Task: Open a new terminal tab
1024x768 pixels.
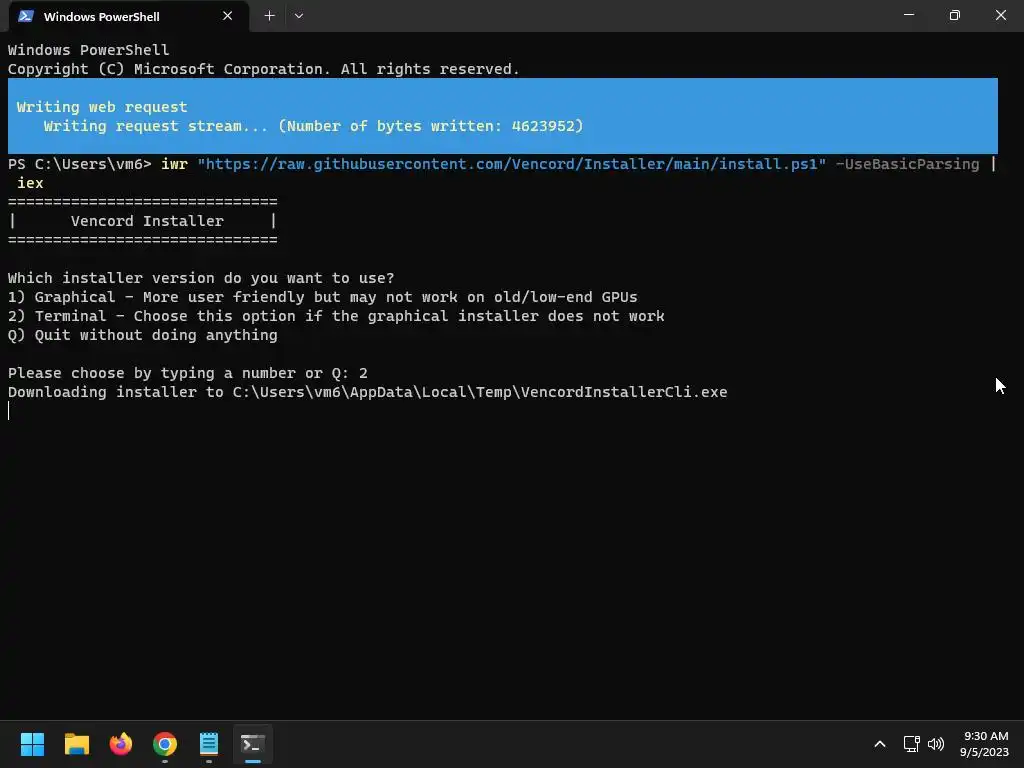Action: point(269,16)
